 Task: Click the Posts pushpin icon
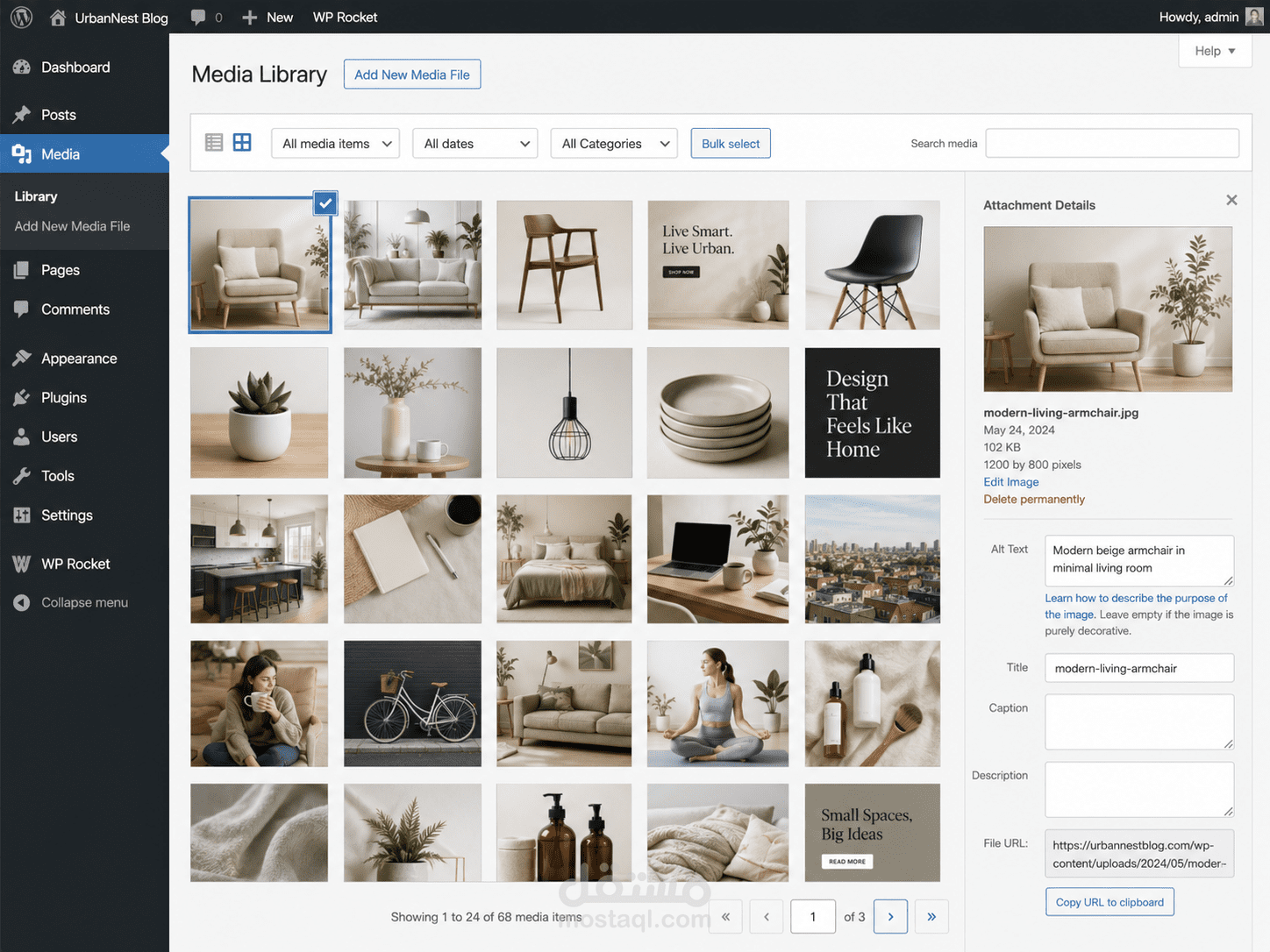coord(22,115)
